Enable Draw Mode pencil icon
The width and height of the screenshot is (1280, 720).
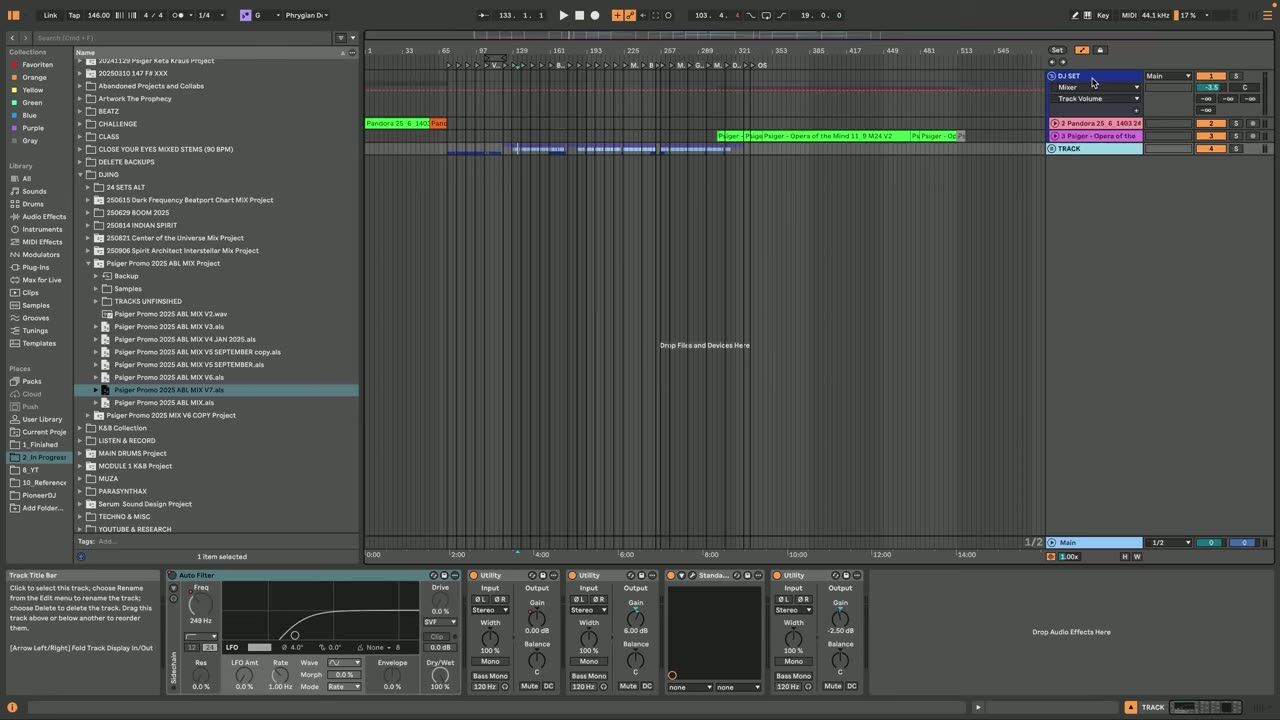(1076, 15)
